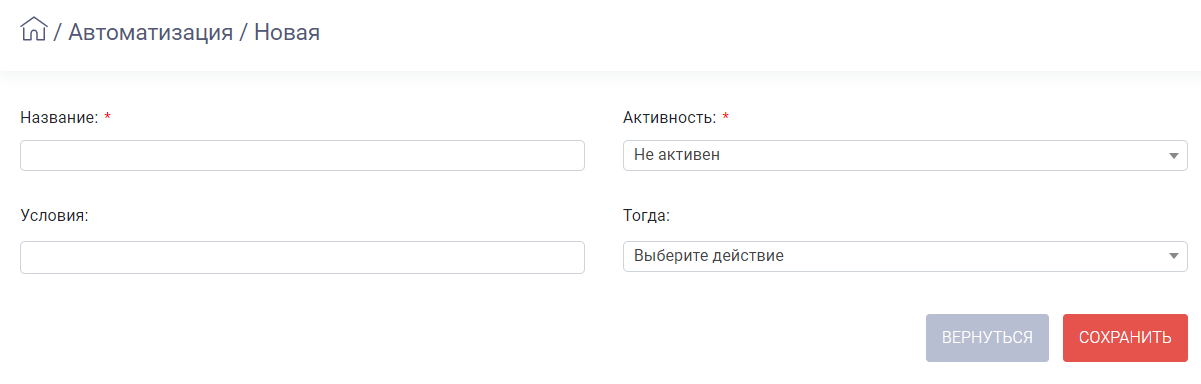
Task: Open the Активность combo box
Action: click(905, 156)
